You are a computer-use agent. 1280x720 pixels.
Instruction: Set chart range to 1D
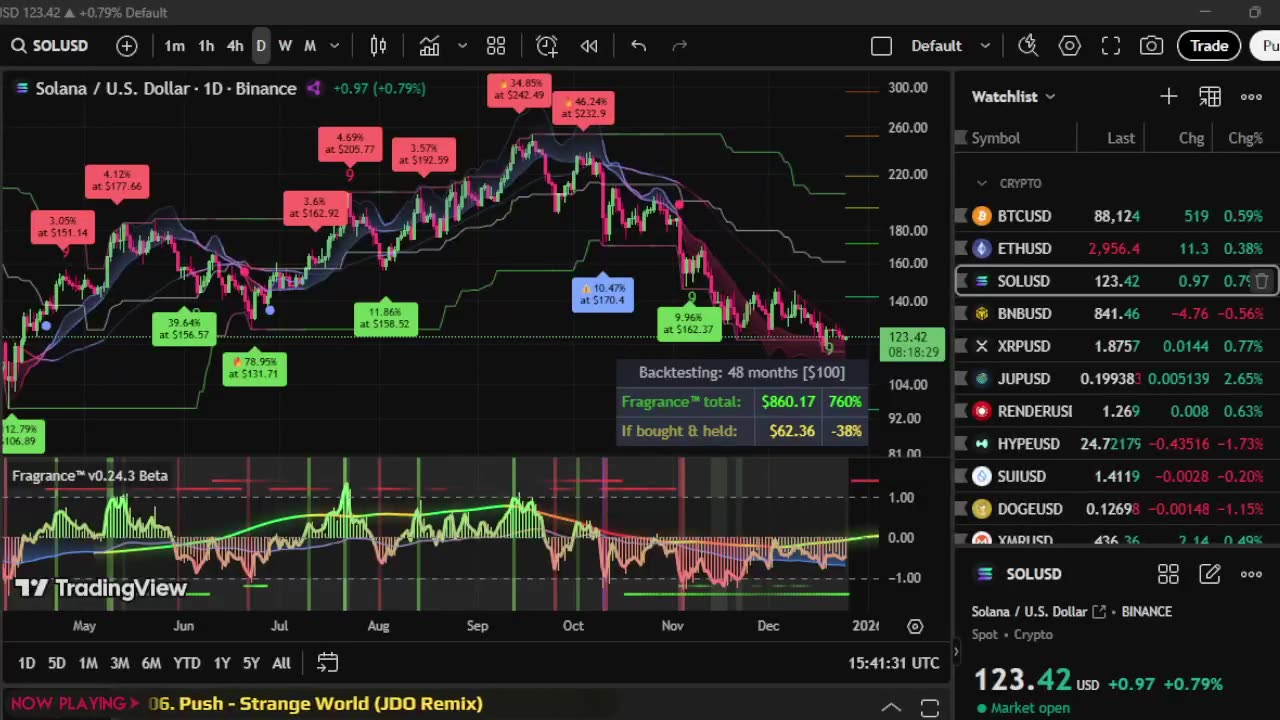27,663
